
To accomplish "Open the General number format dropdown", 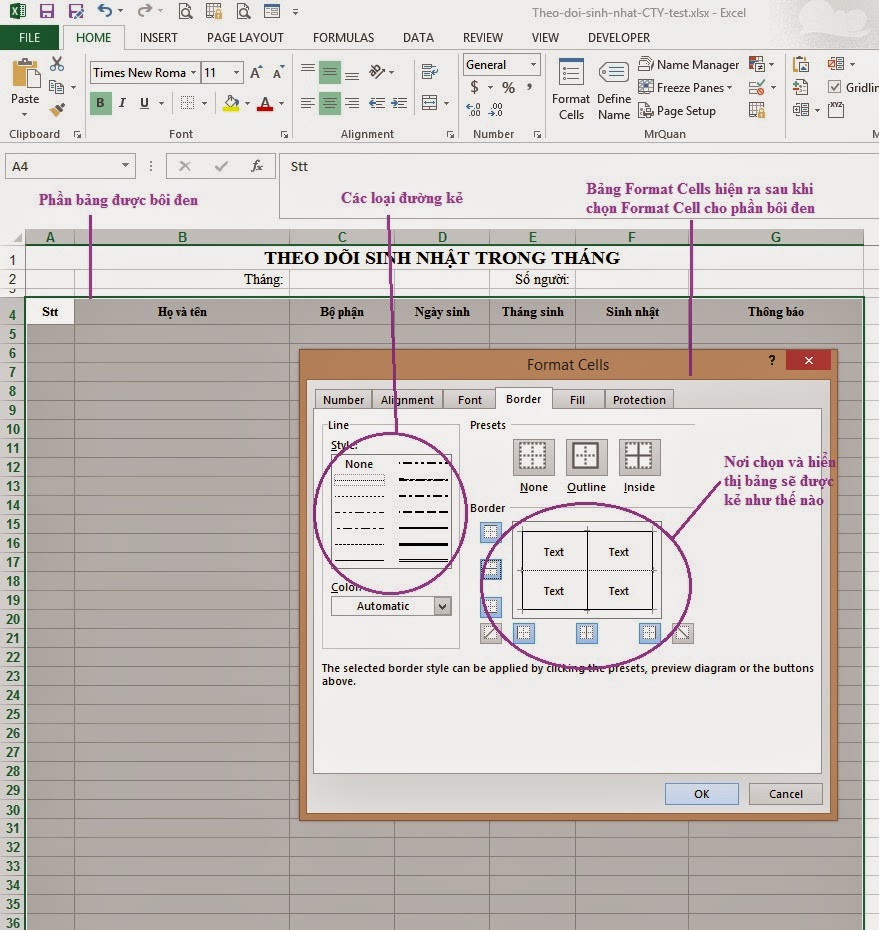I will pyautogui.click(x=533, y=64).
